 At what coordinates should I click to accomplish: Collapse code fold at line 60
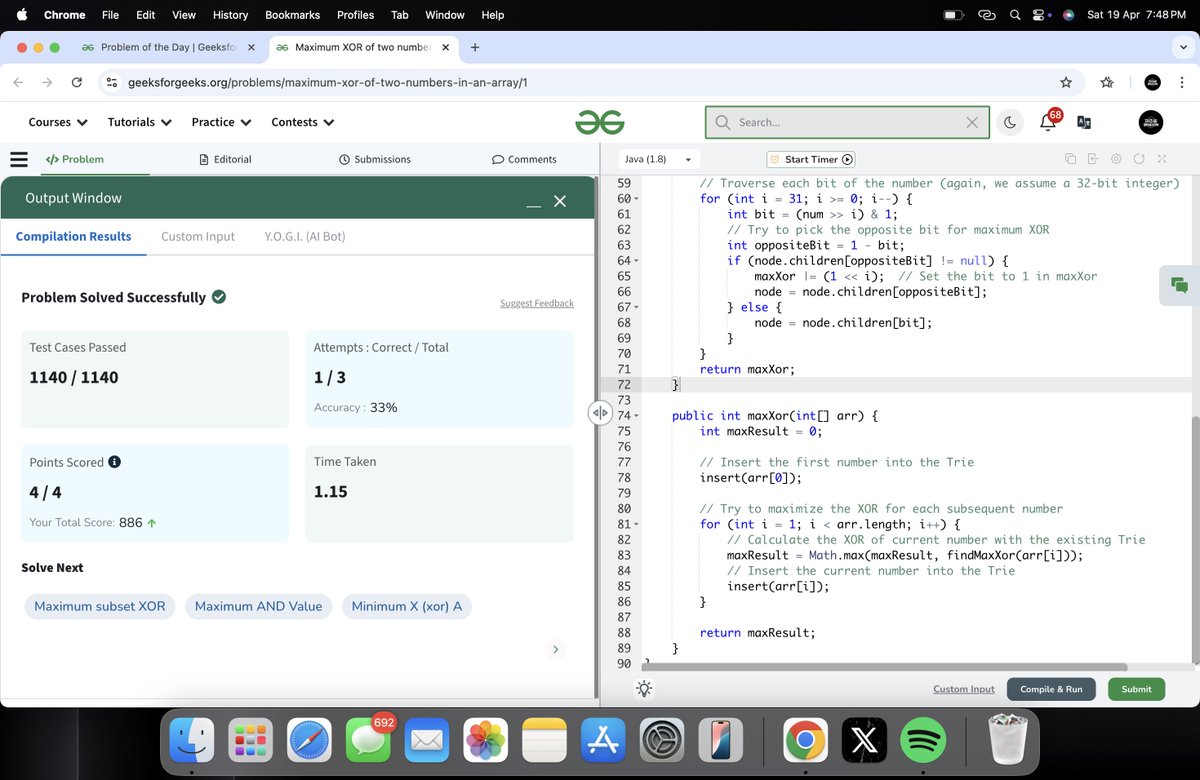[x=637, y=199]
